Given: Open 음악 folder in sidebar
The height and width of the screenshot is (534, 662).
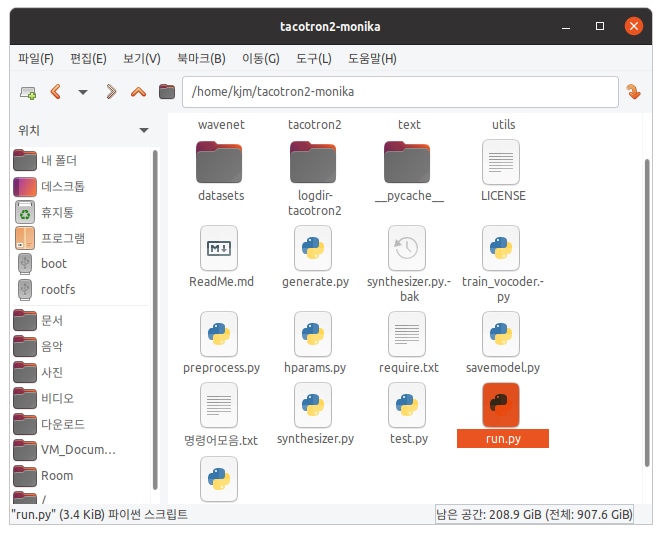Looking at the screenshot, I should pos(80,347).
